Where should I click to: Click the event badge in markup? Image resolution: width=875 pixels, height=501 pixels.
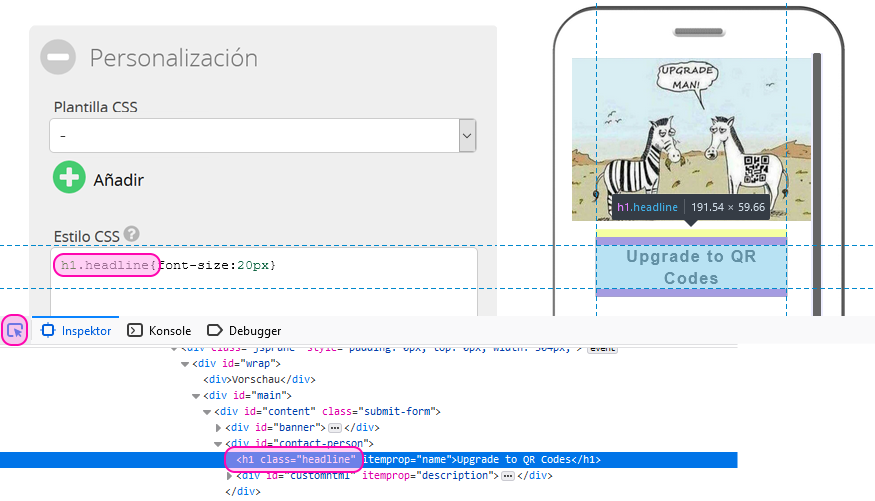coord(602,349)
